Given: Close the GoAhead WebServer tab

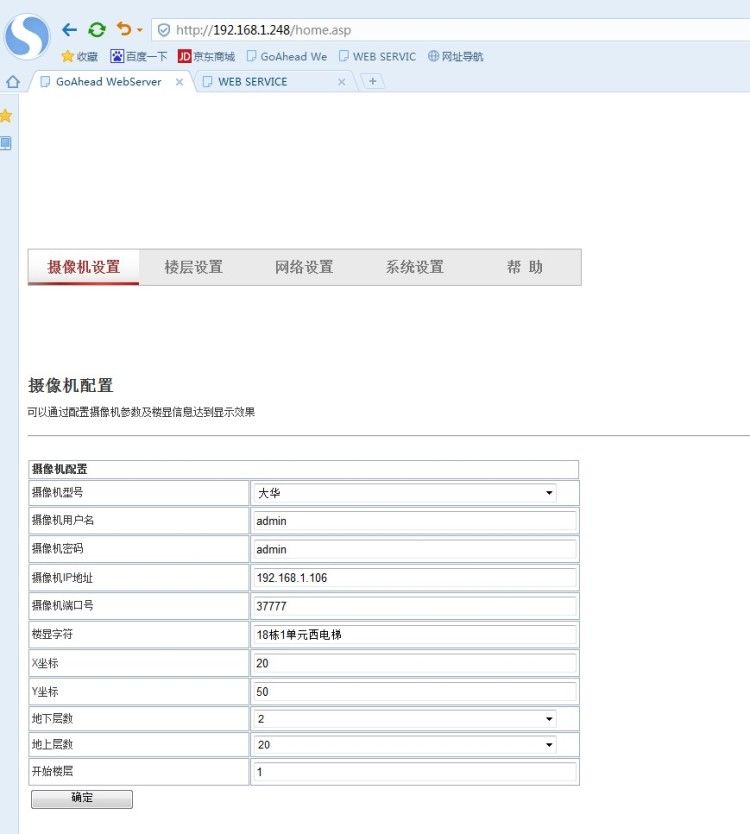Looking at the screenshot, I should 179,82.
